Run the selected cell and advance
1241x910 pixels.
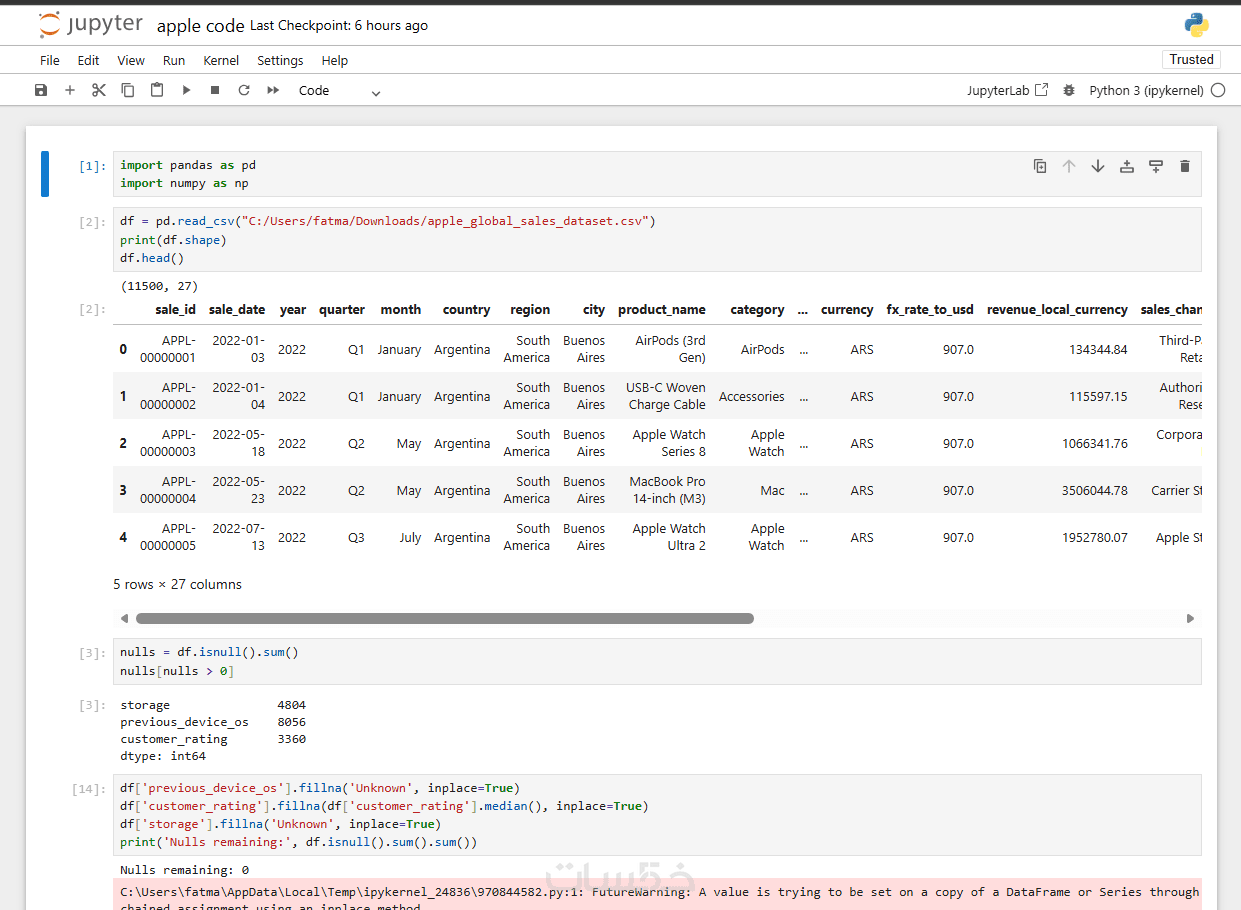tap(186, 90)
